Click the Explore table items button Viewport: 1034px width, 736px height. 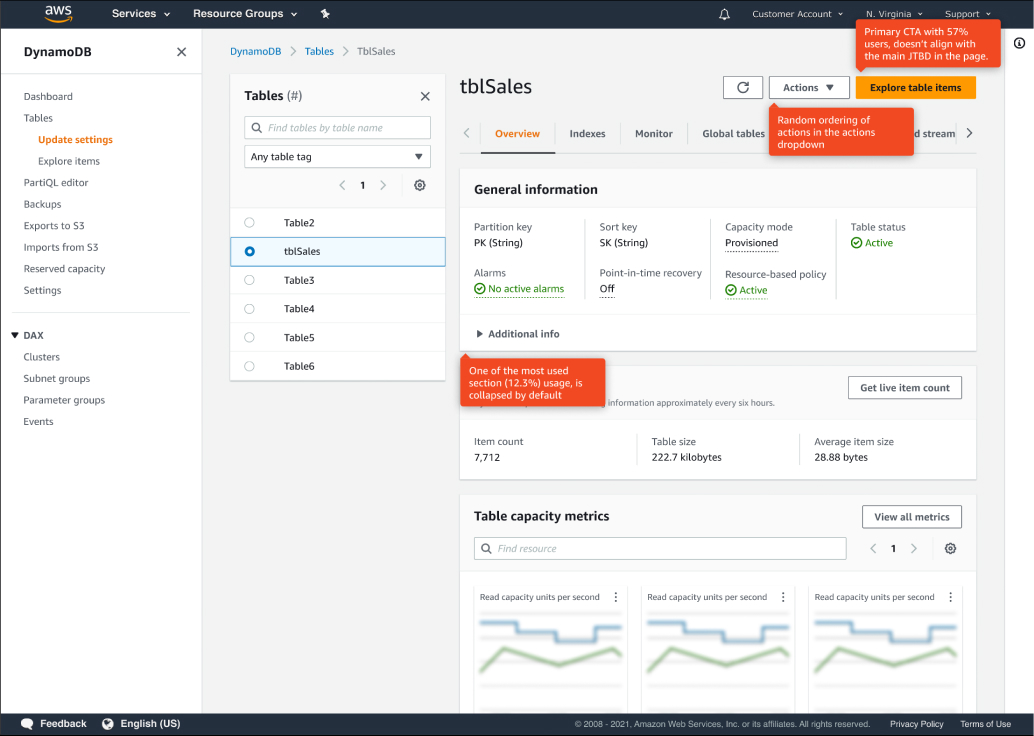pyautogui.click(x=915, y=88)
